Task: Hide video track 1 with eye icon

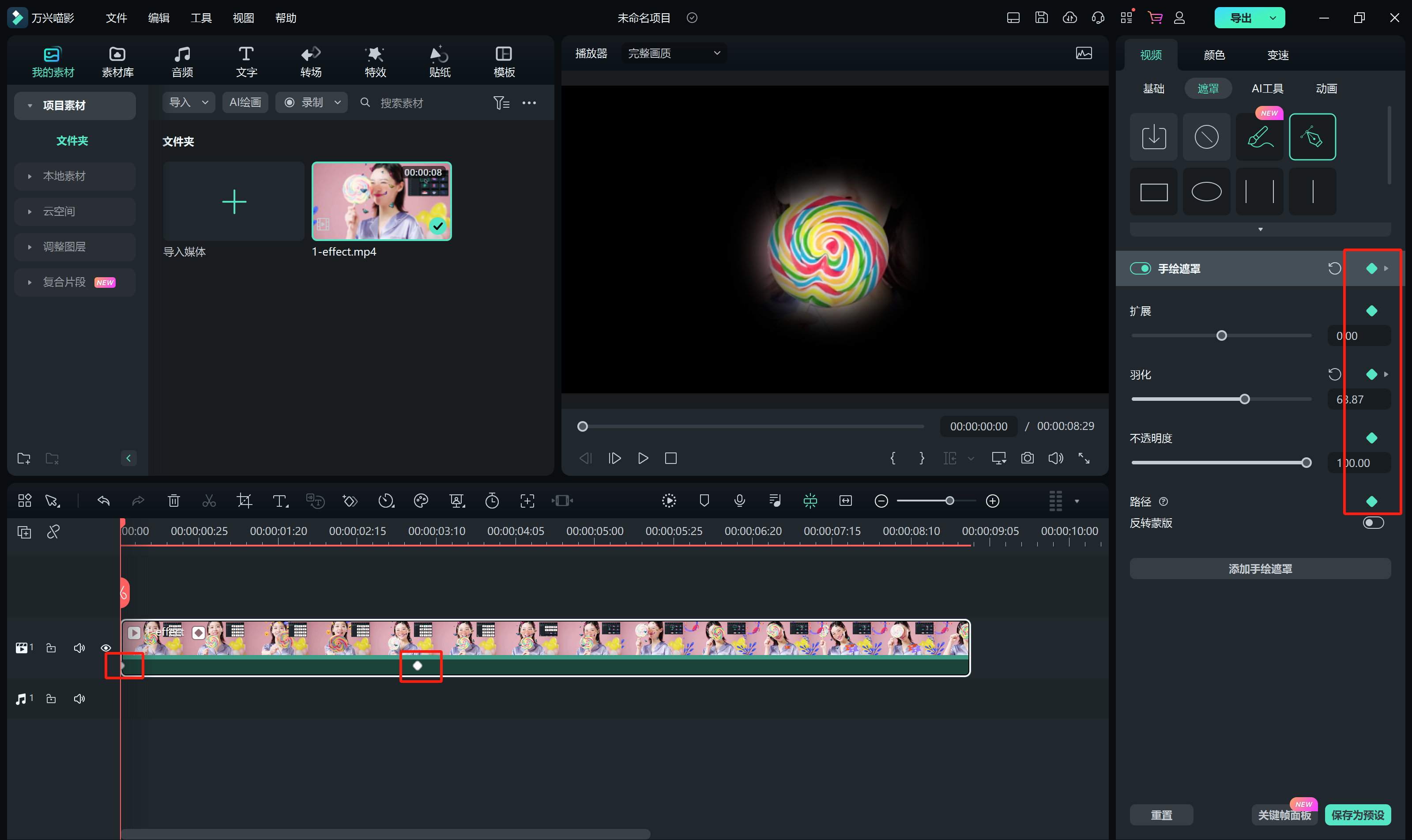Action: 106,648
